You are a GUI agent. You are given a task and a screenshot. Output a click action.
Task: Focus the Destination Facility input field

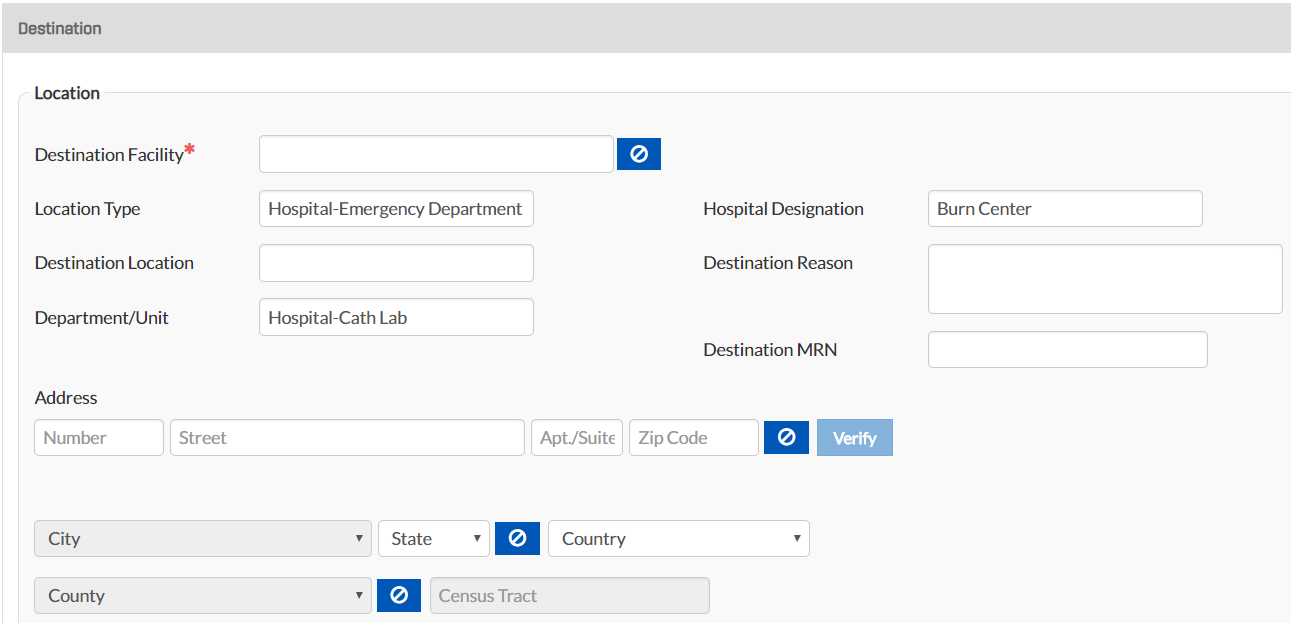436,154
